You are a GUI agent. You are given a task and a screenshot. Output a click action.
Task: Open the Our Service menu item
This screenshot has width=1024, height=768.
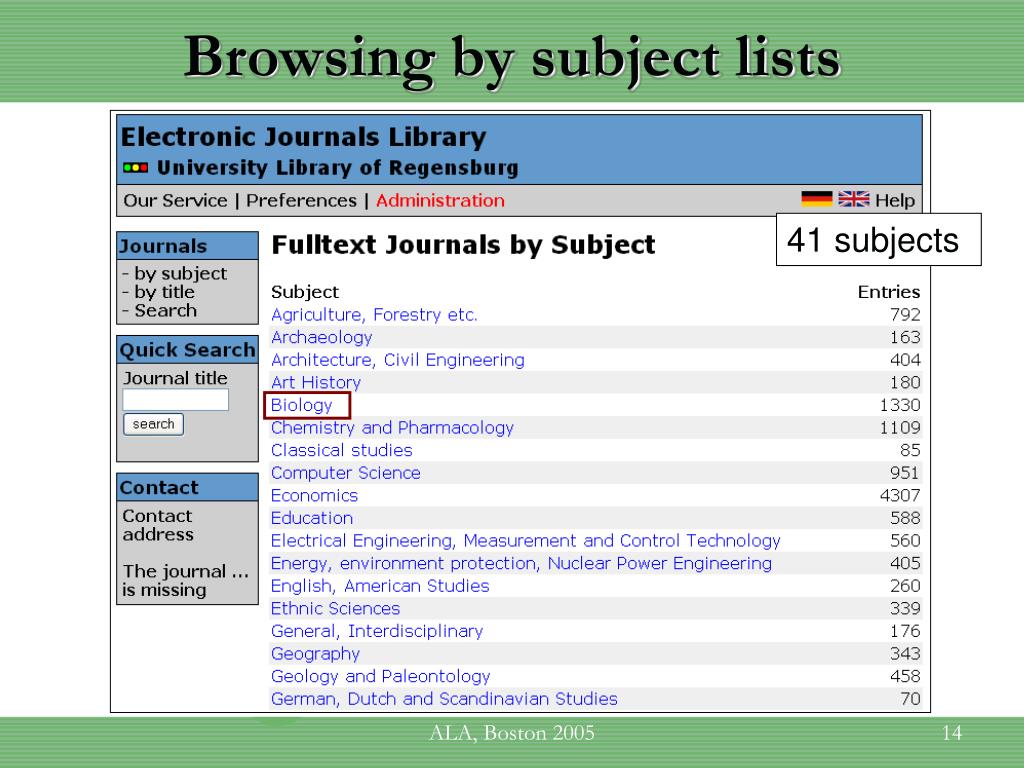tap(175, 200)
